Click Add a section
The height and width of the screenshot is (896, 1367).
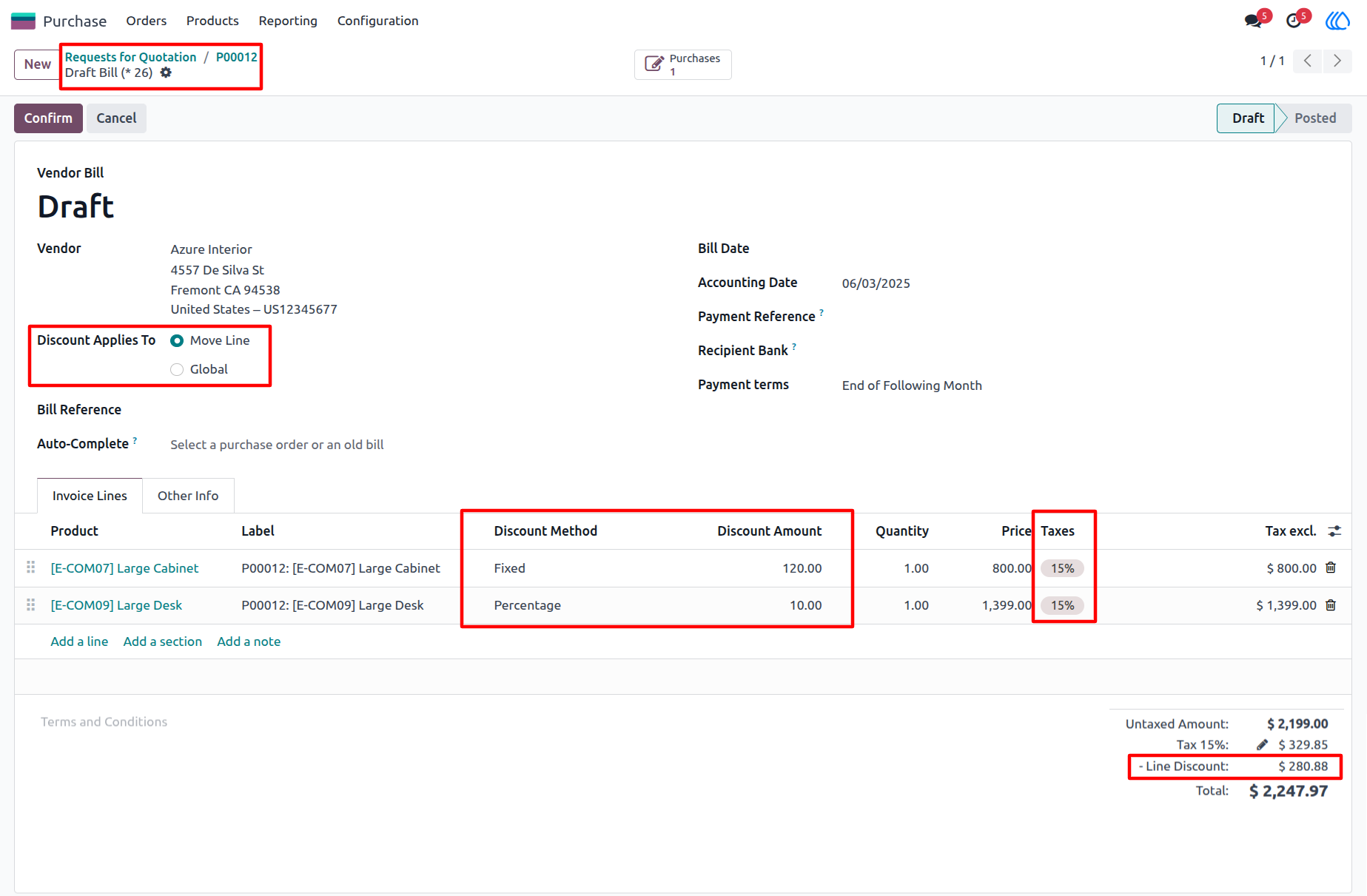point(163,641)
